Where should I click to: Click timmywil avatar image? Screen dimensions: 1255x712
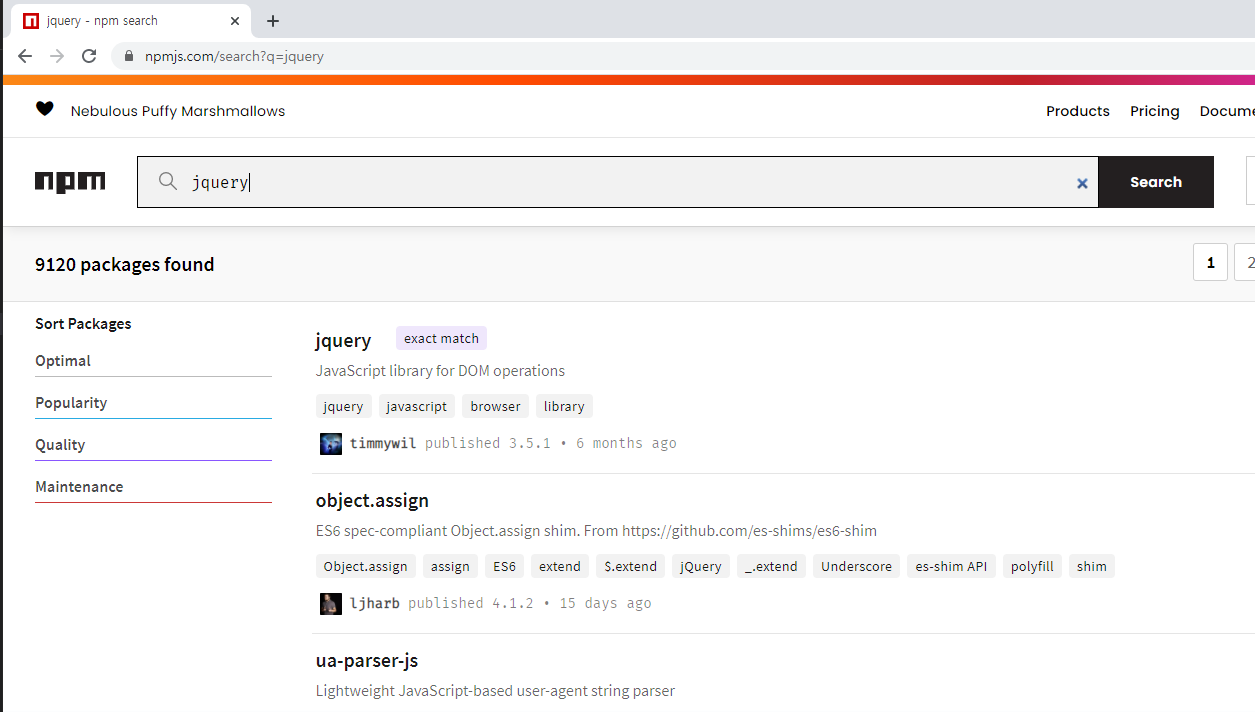tap(331, 444)
